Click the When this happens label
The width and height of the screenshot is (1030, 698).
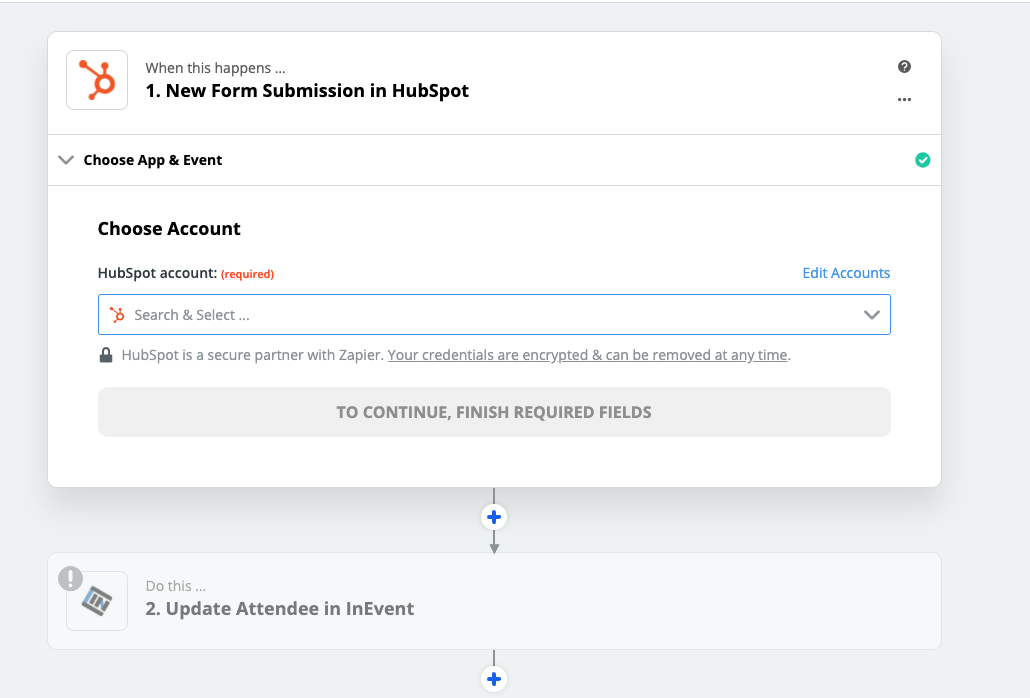click(x=215, y=68)
